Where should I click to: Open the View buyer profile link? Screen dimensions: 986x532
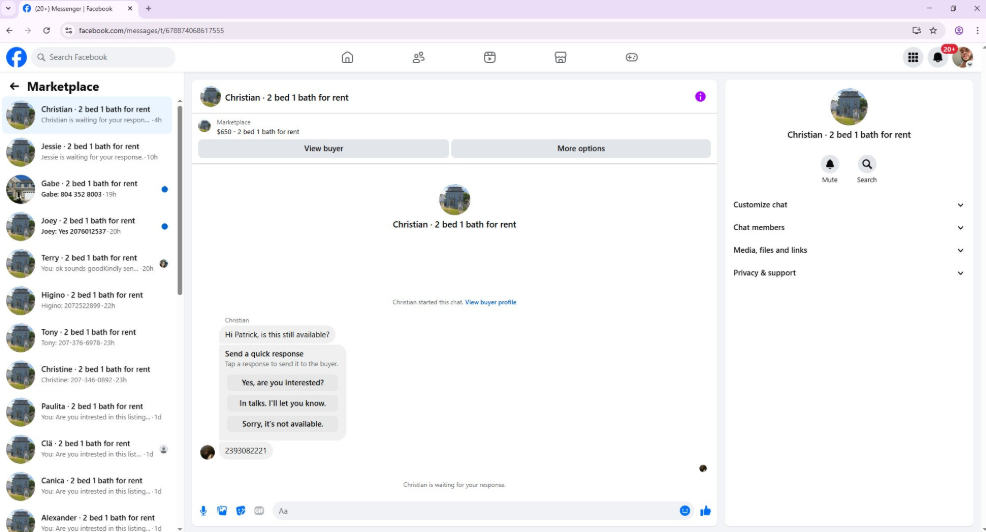click(x=490, y=302)
